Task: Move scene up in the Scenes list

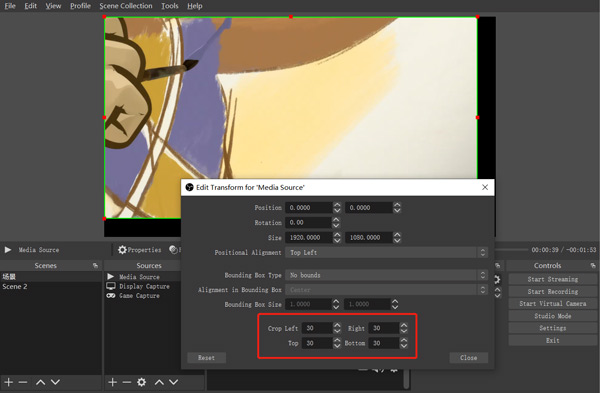Action: [x=41, y=382]
